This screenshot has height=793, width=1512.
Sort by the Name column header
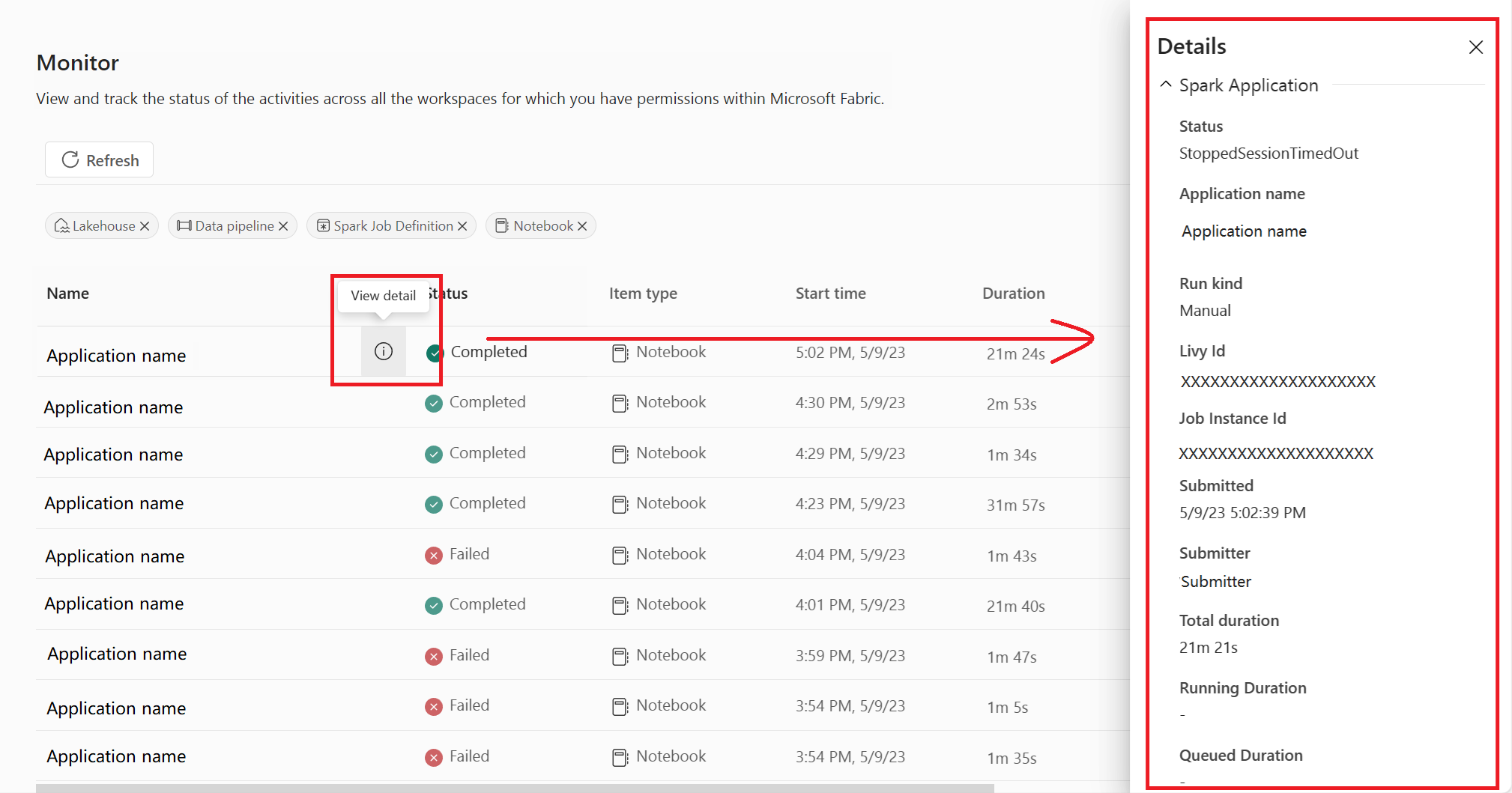(67, 294)
